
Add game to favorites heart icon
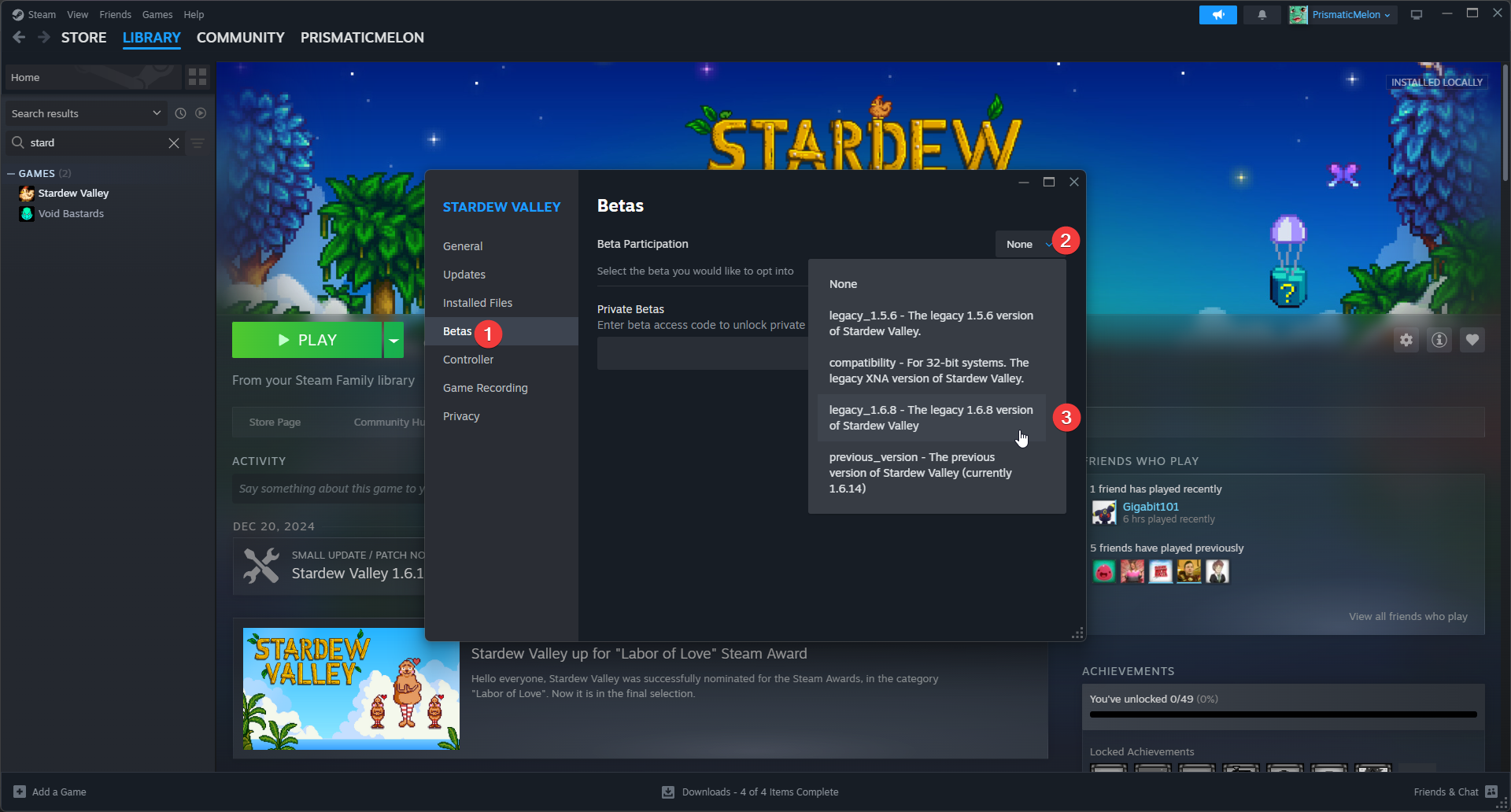pyautogui.click(x=1472, y=340)
